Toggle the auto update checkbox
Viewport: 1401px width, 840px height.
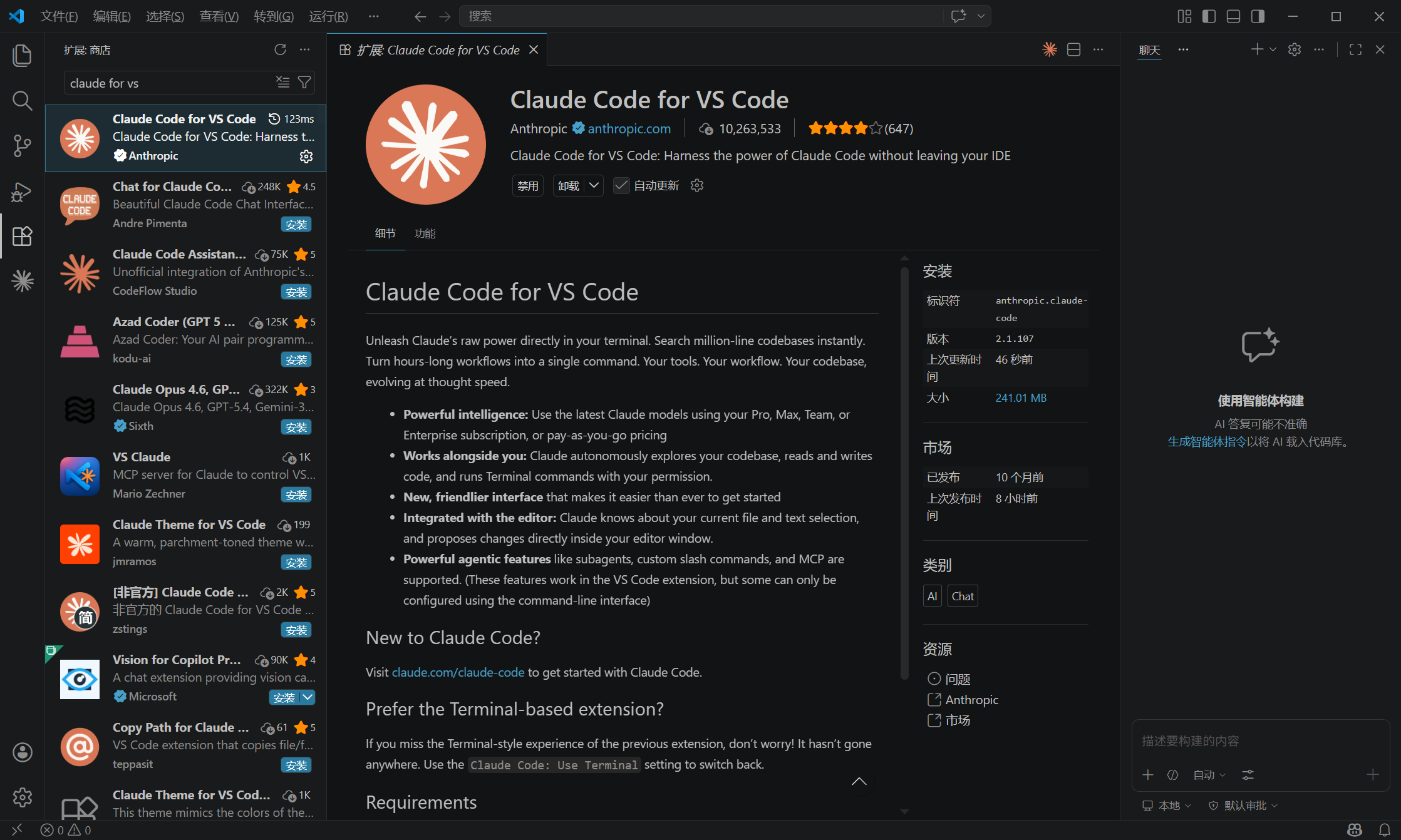621,185
